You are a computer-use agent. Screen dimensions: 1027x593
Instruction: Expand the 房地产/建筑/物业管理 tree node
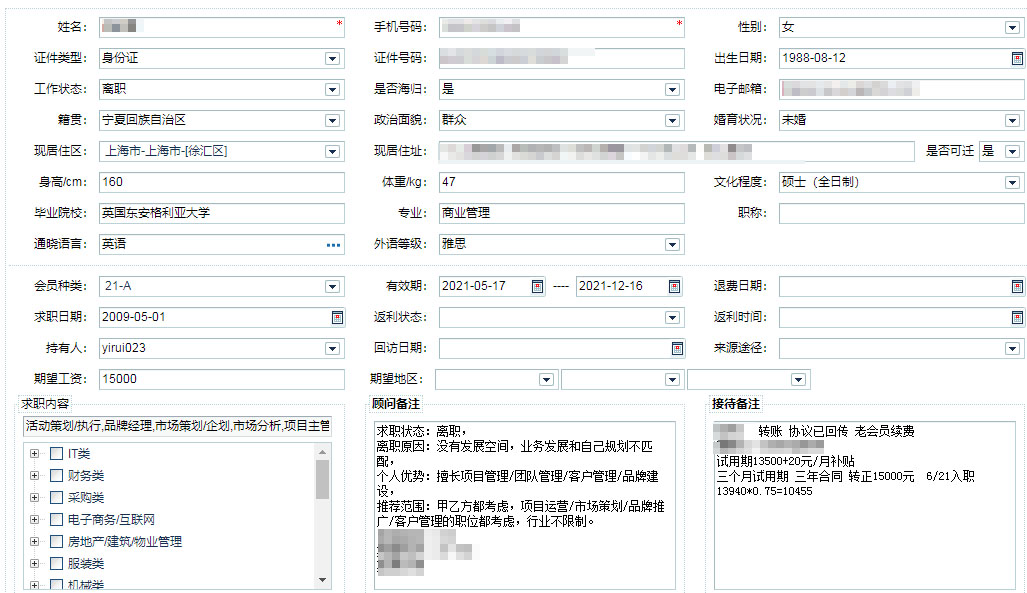click(x=34, y=541)
